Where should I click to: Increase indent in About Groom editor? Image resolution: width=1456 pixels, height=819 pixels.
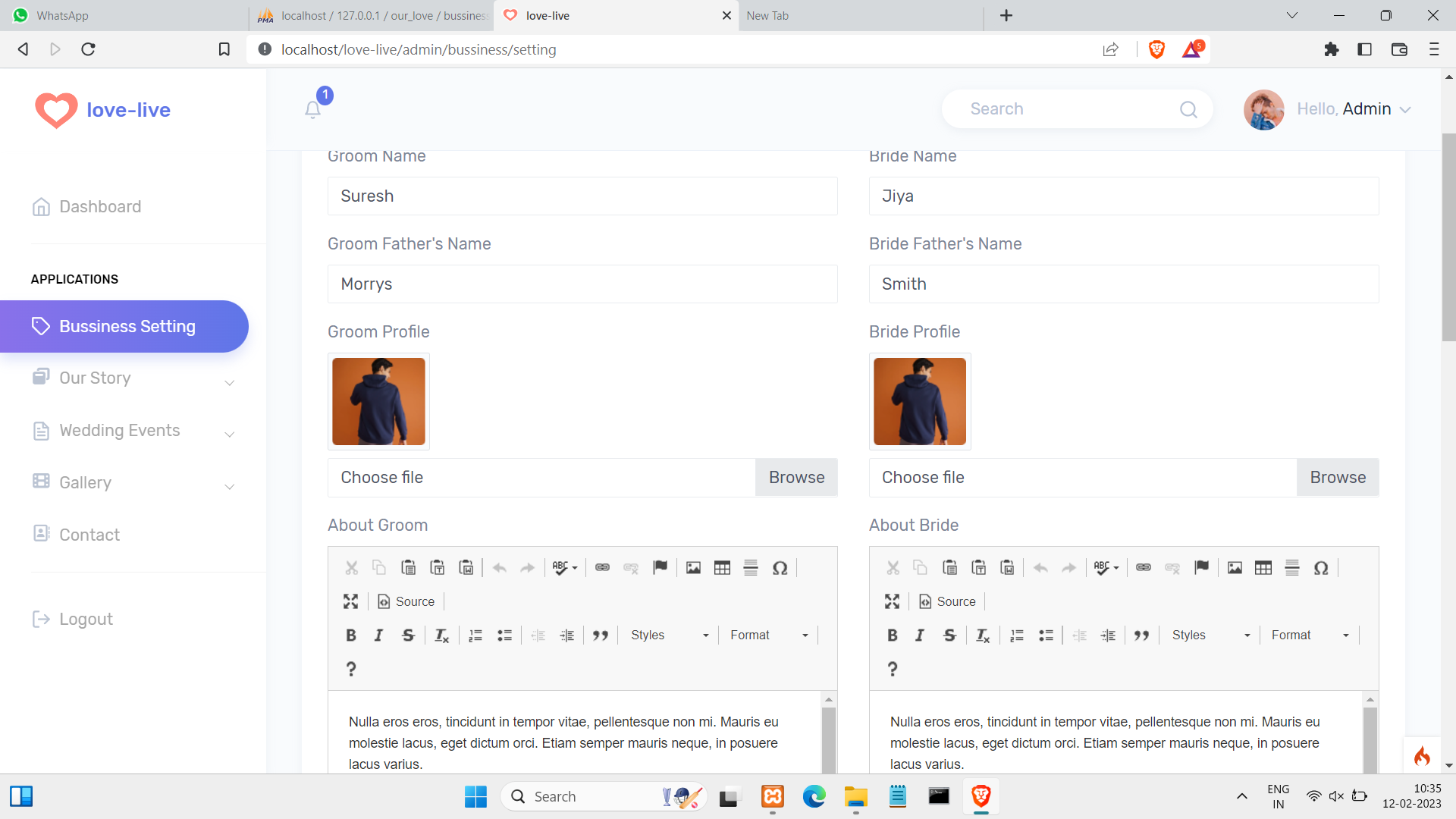coord(567,635)
